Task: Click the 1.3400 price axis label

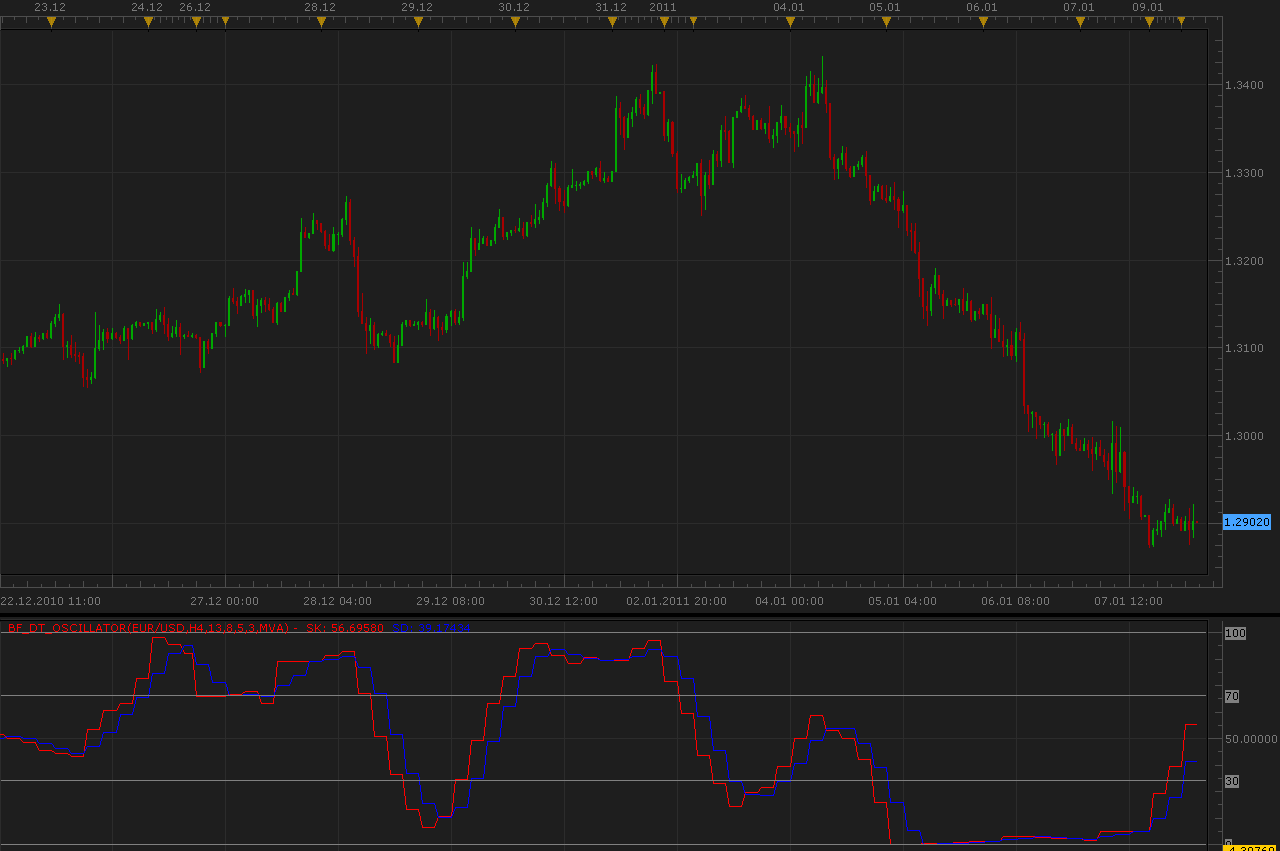Action: coord(1244,85)
